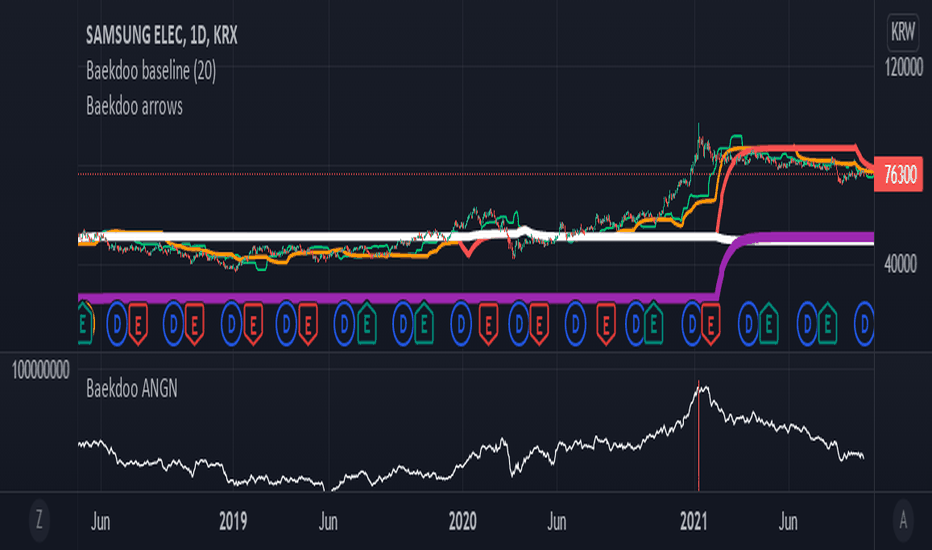Open the dividend D marker right after Jun 2020
This screenshot has height=550, width=932.
[x=575, y=324]
